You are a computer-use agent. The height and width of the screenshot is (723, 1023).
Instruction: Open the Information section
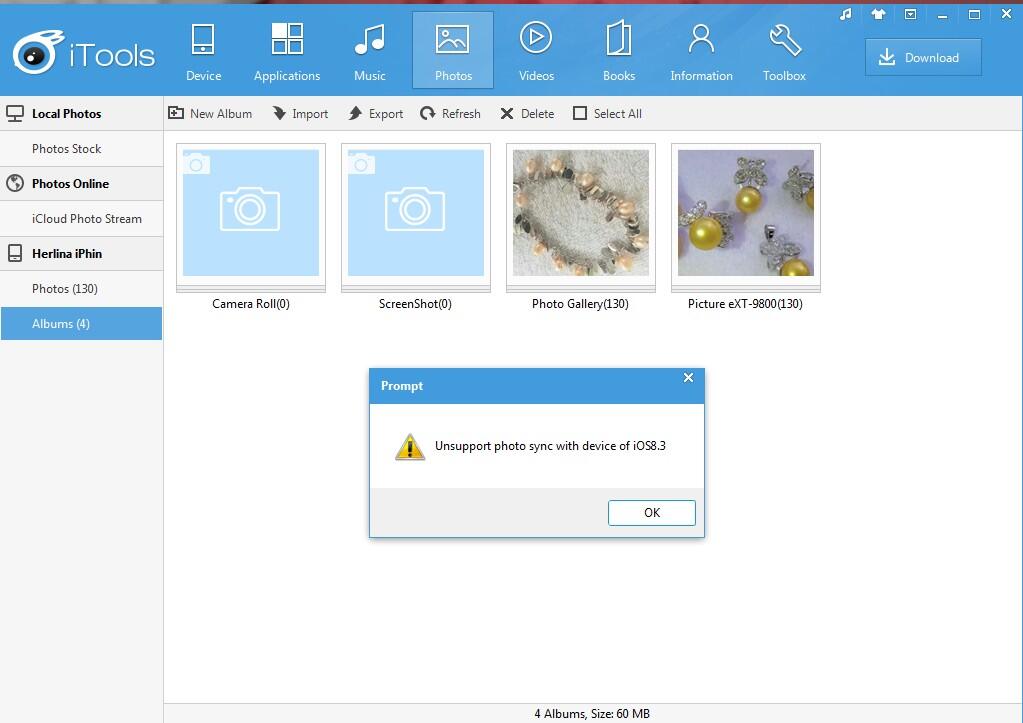pos(701,53)
